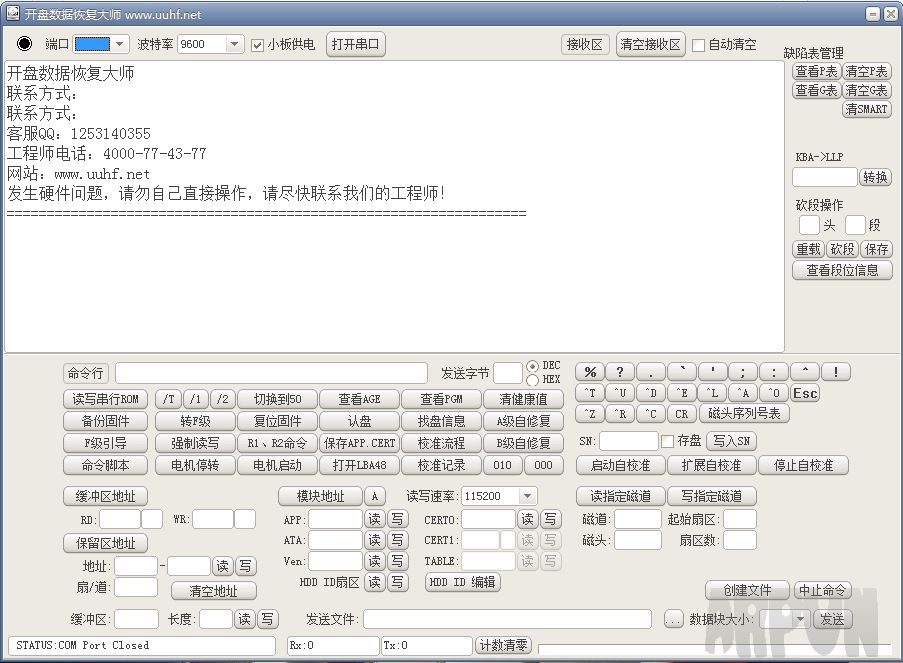Click the Esc key button
Image resolution: width=903 pixels, height=663 pixels.
(805, 393)
